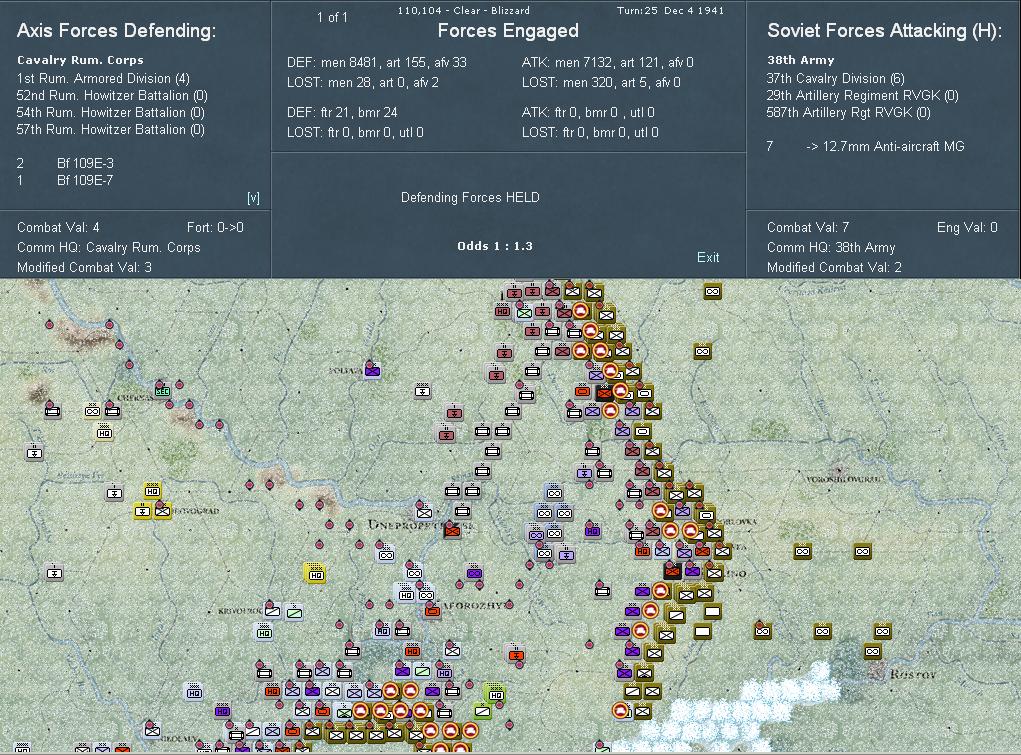The width and height of the screenshot is (1021, 755).
Task: Select the lime green HQ counter
Action: tap(496, 694)
